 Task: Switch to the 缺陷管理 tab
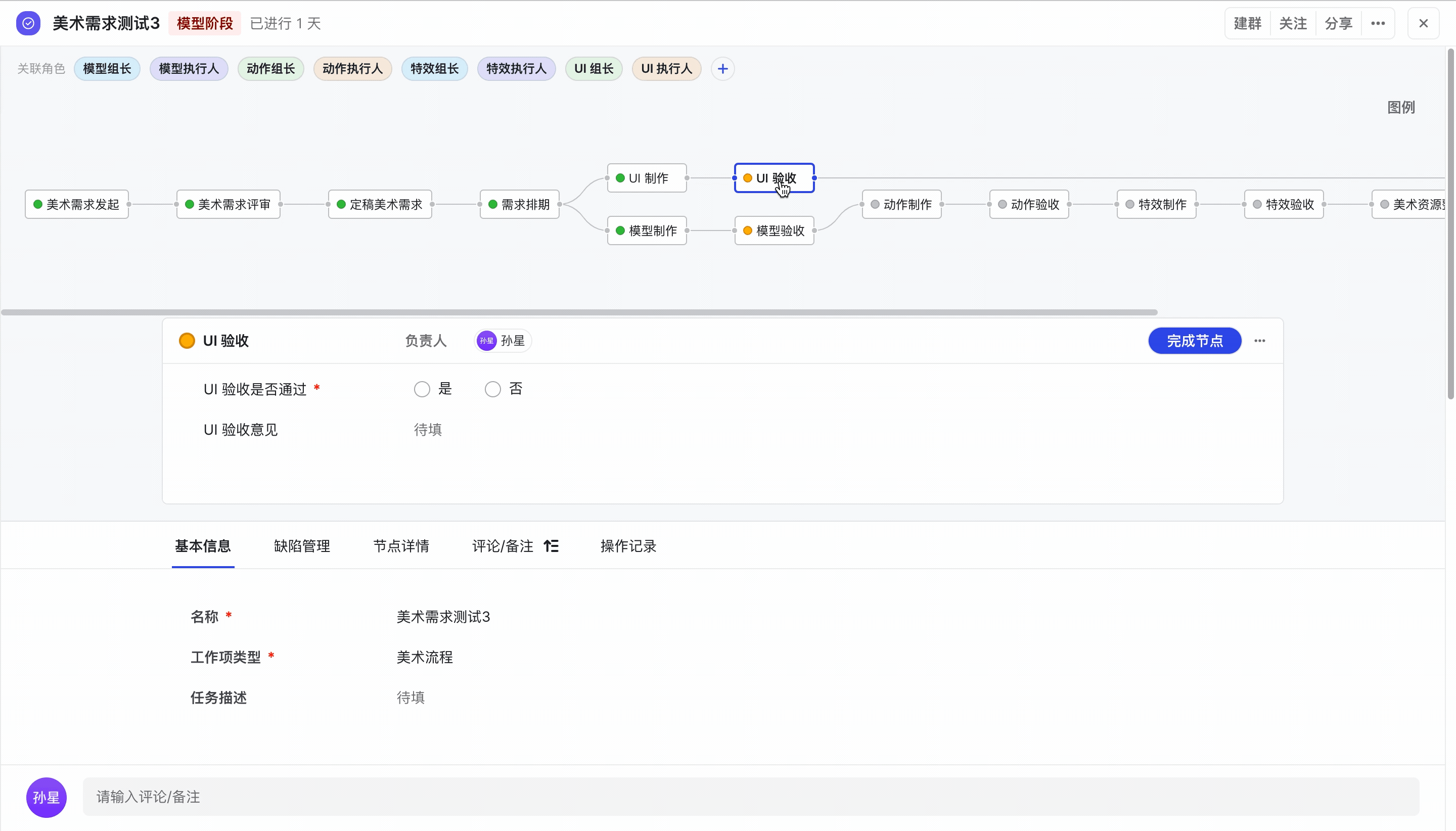(302, 546)
